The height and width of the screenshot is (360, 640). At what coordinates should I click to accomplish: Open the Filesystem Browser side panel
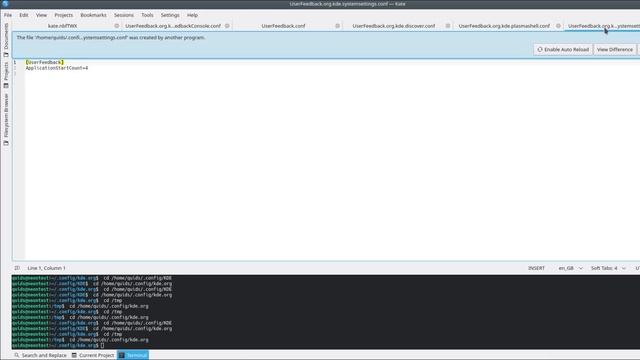coord(6,119)
